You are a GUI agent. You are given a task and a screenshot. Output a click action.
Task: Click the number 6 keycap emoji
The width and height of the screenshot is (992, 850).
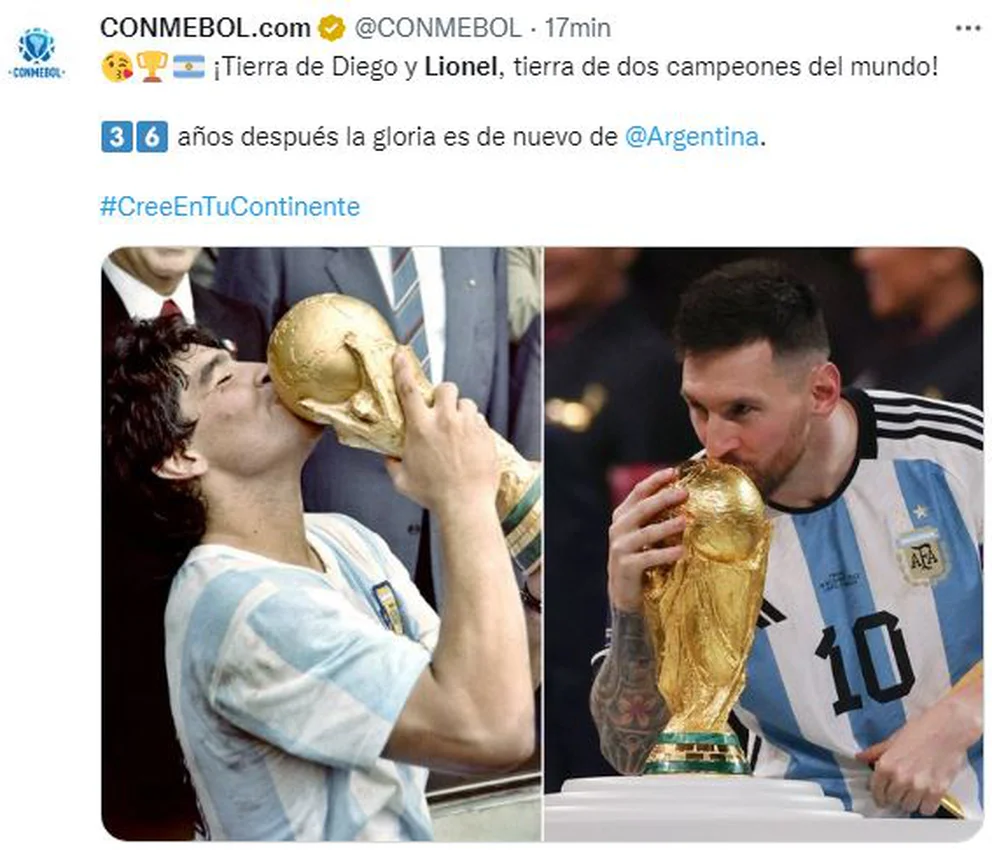(152, 137)
